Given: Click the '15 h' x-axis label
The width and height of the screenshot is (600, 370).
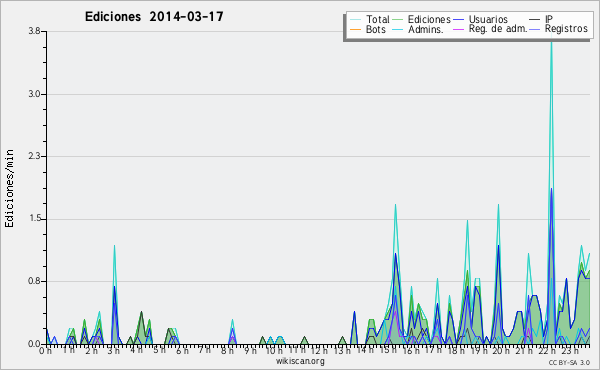Looking at the screenshot, I should 388,350.
